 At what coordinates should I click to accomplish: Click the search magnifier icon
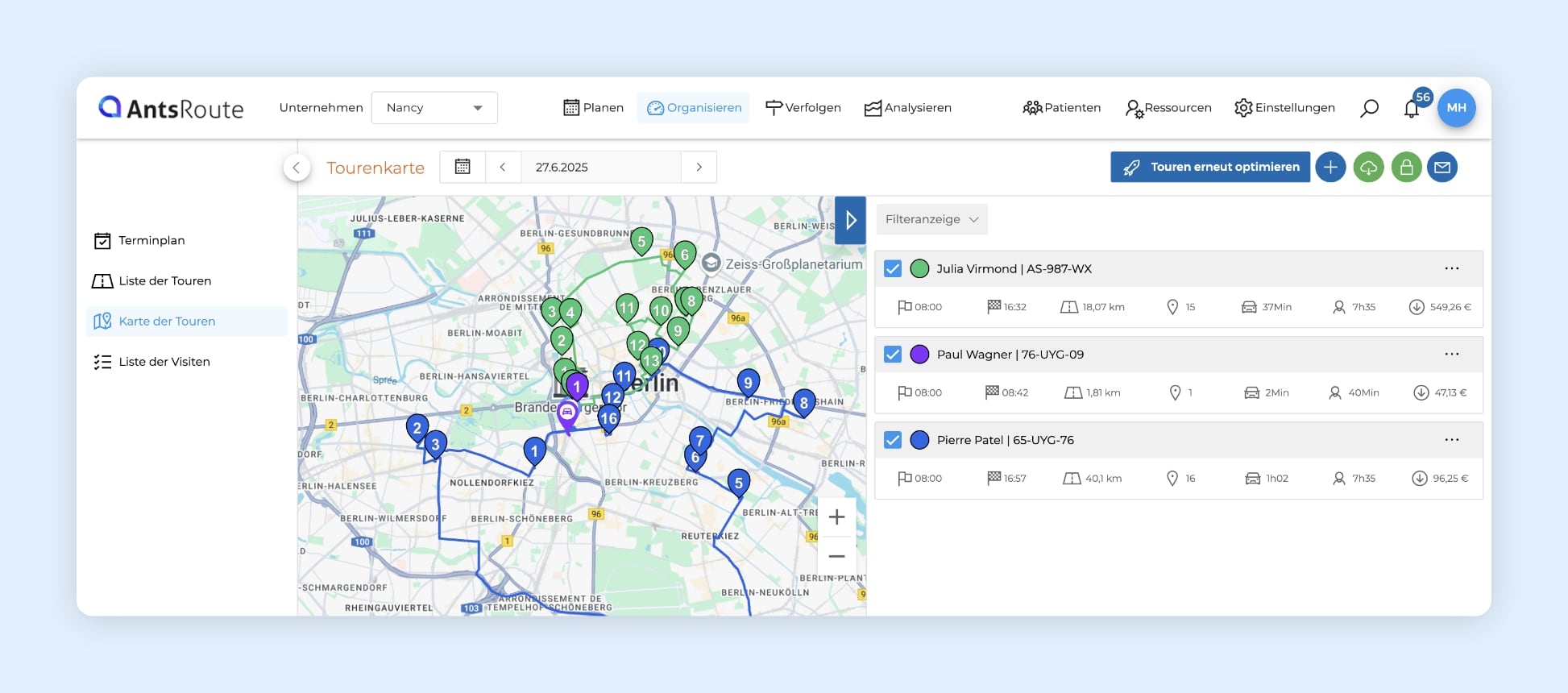point(1369,108)
